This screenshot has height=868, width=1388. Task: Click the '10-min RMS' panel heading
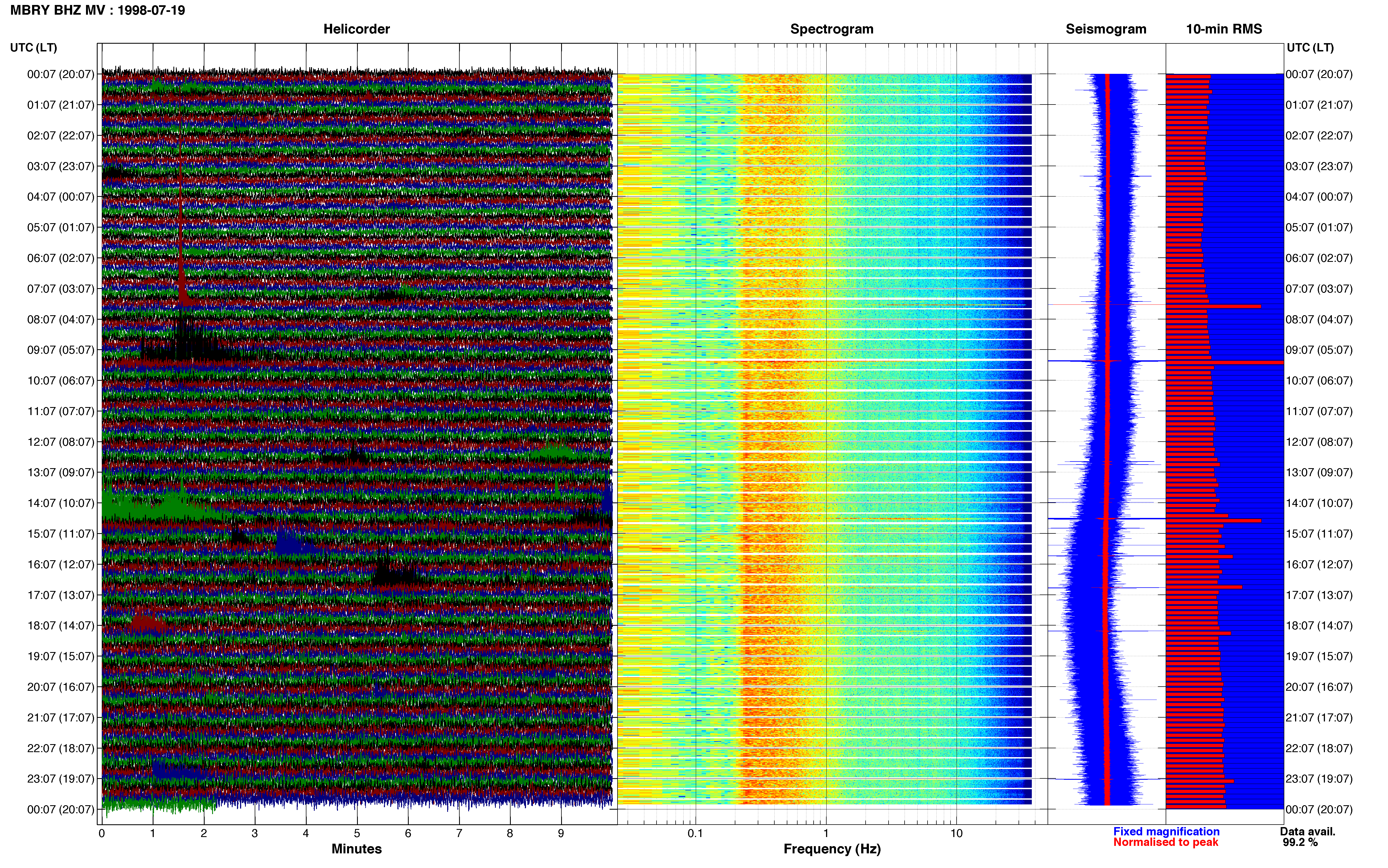click(x=1224, y=29)
